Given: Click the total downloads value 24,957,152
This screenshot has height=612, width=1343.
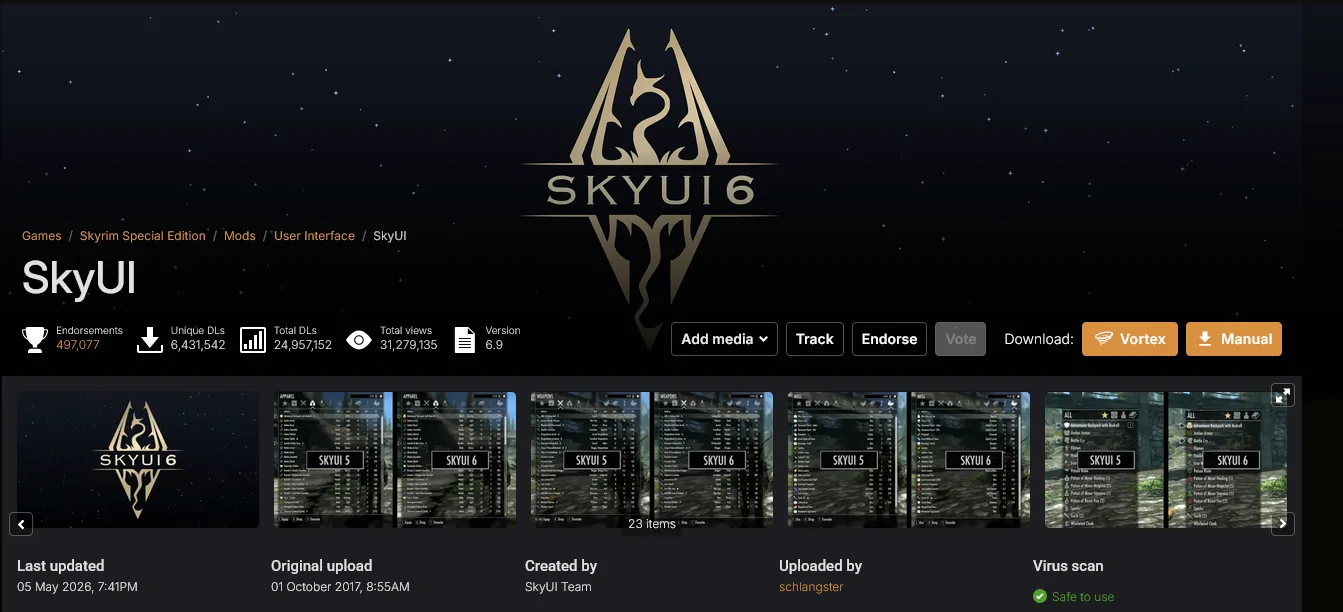Looking at the screenshot, I should coord(304,345).
